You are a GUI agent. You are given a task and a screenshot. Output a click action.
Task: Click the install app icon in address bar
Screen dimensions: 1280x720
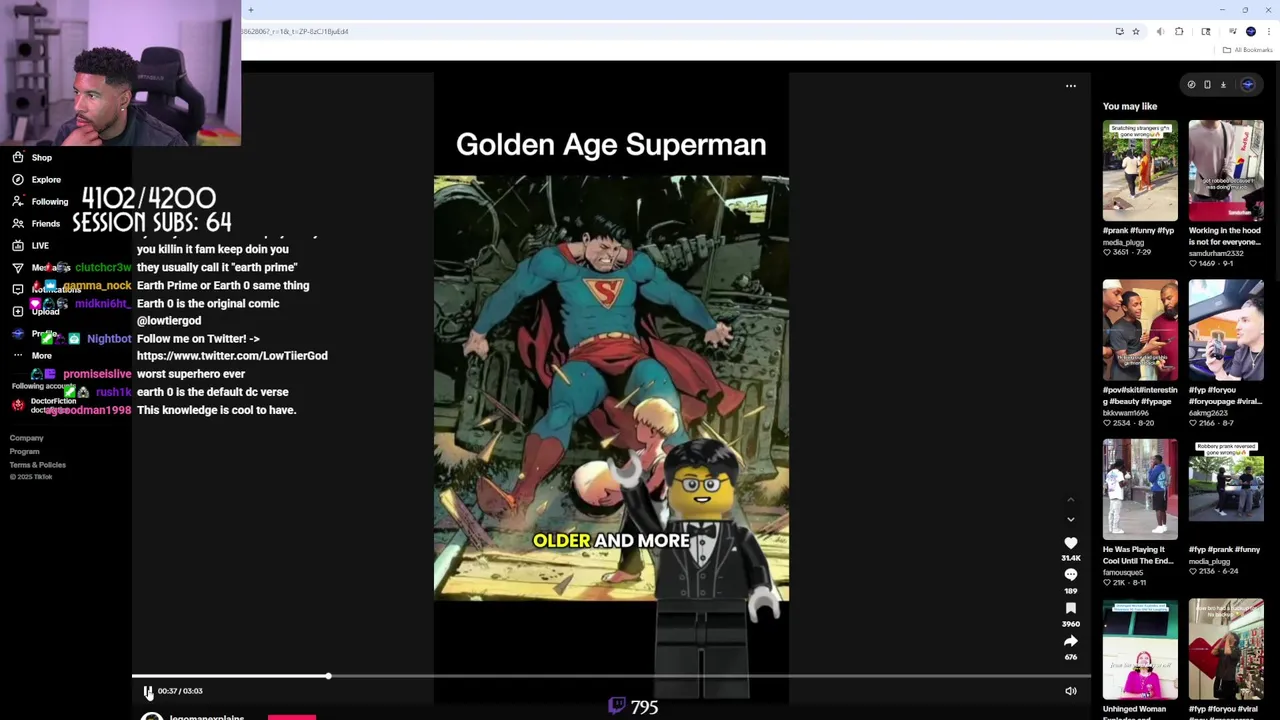coord(1120,32)
